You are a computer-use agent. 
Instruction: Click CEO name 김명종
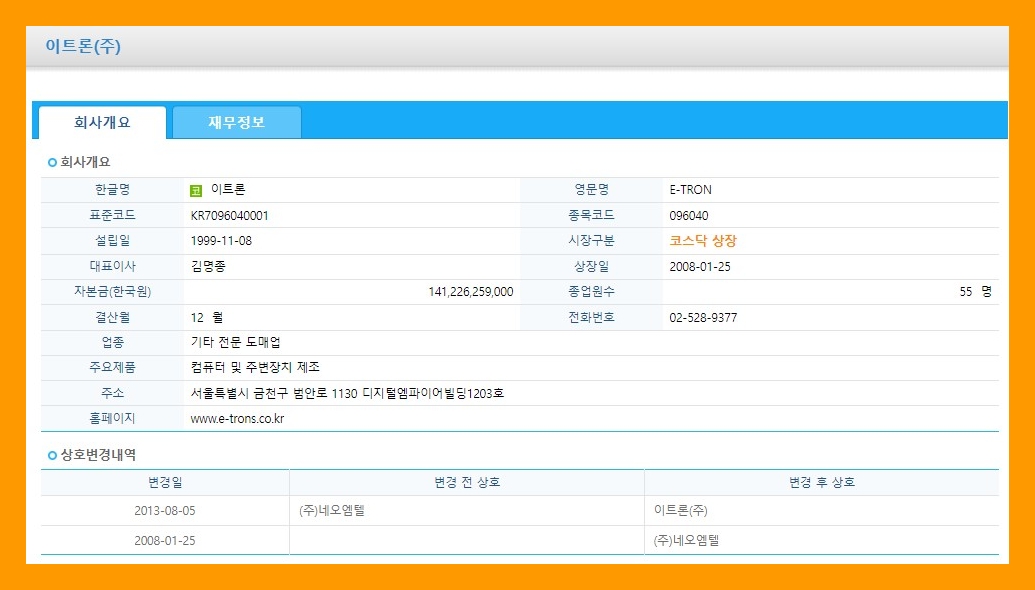click(x=208, y=266)
